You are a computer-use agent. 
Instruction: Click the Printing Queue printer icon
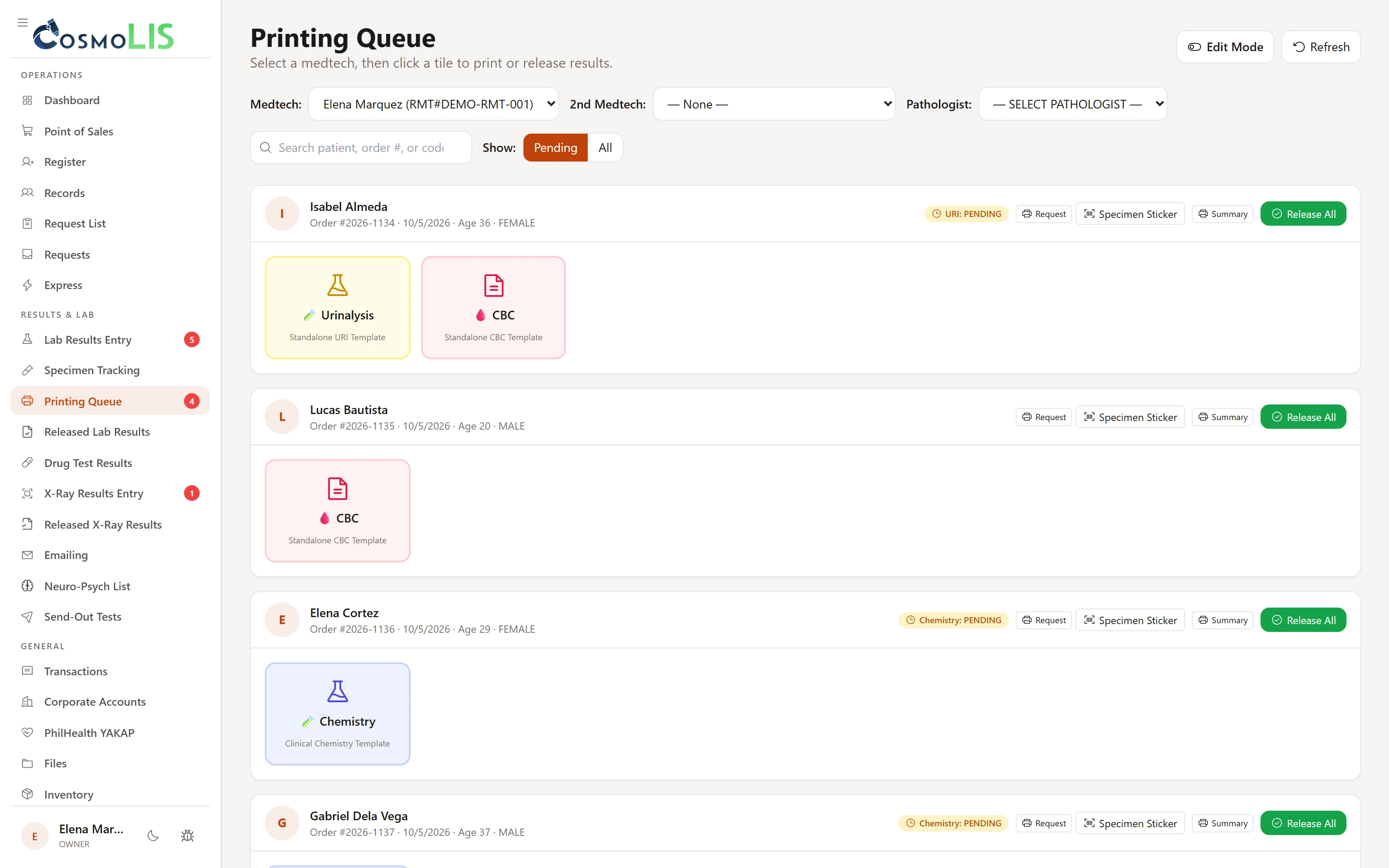tap(27, 401)
